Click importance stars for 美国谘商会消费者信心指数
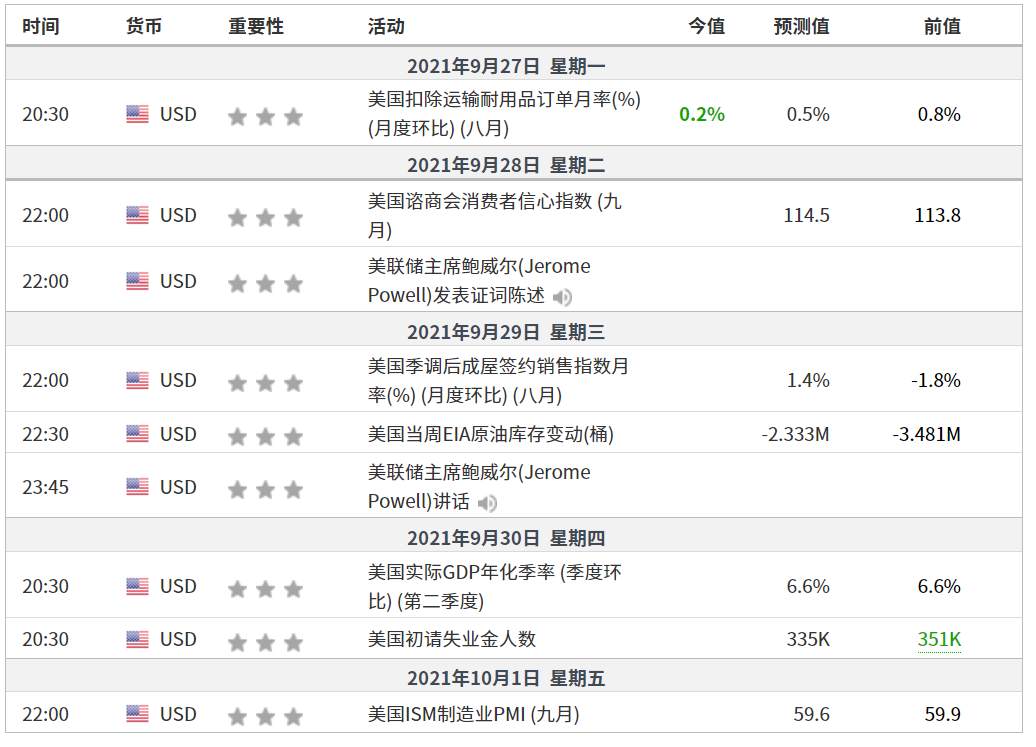The image size is (1036, 747). [x=265, y=217]
